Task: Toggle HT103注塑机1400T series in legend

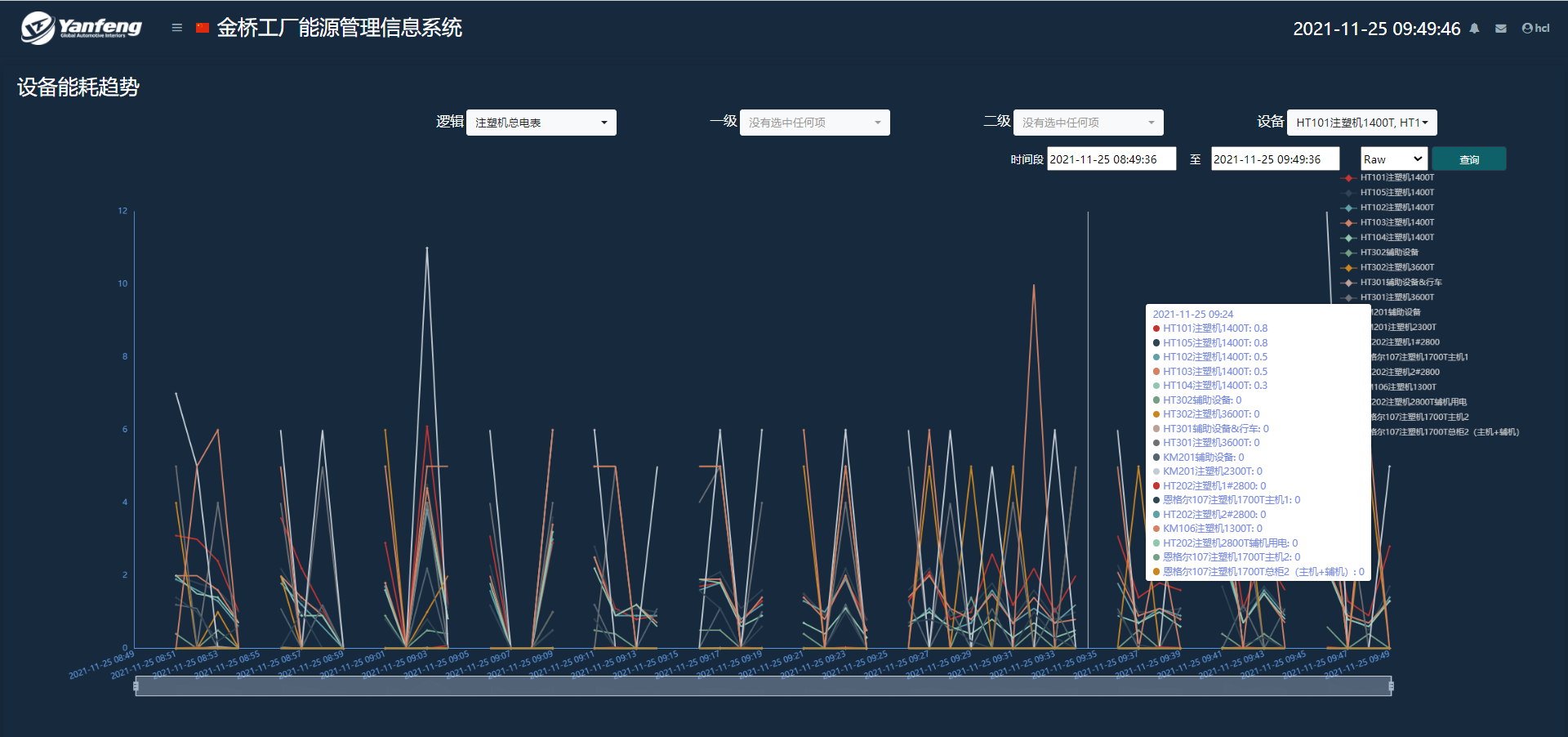Action: click(x=1388, y=222)
